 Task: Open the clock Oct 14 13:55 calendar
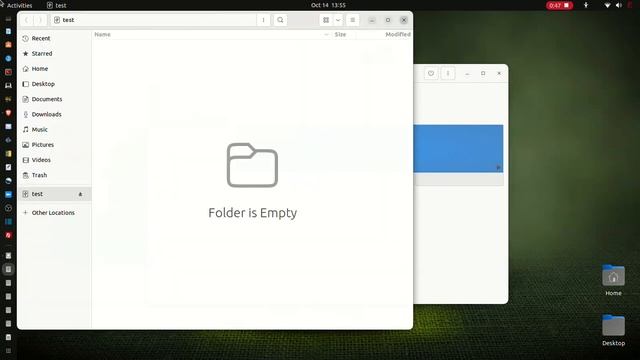[x=328, y=5]
